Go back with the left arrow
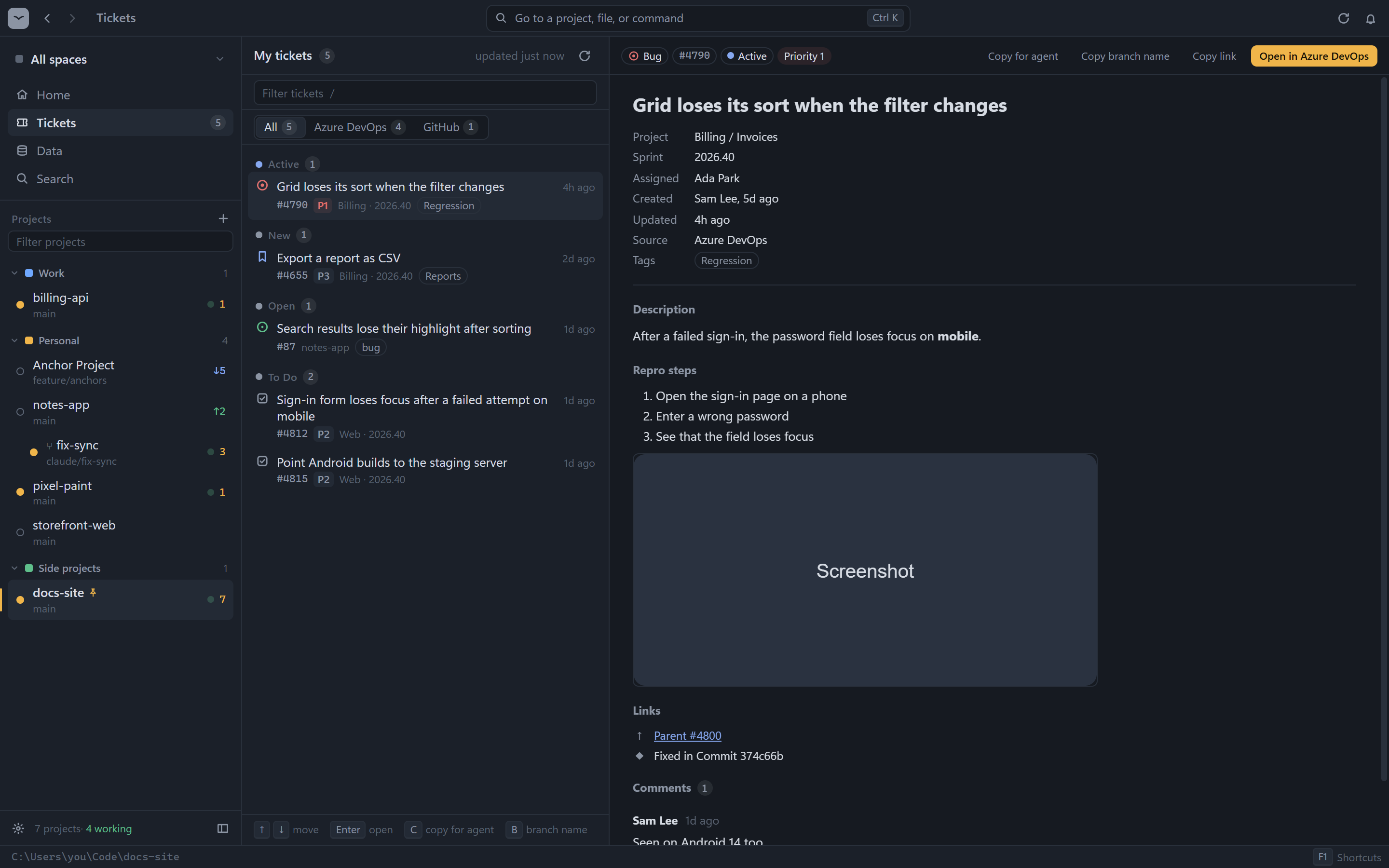Viewport: 1389px width, 868px height. click(48, 18)
